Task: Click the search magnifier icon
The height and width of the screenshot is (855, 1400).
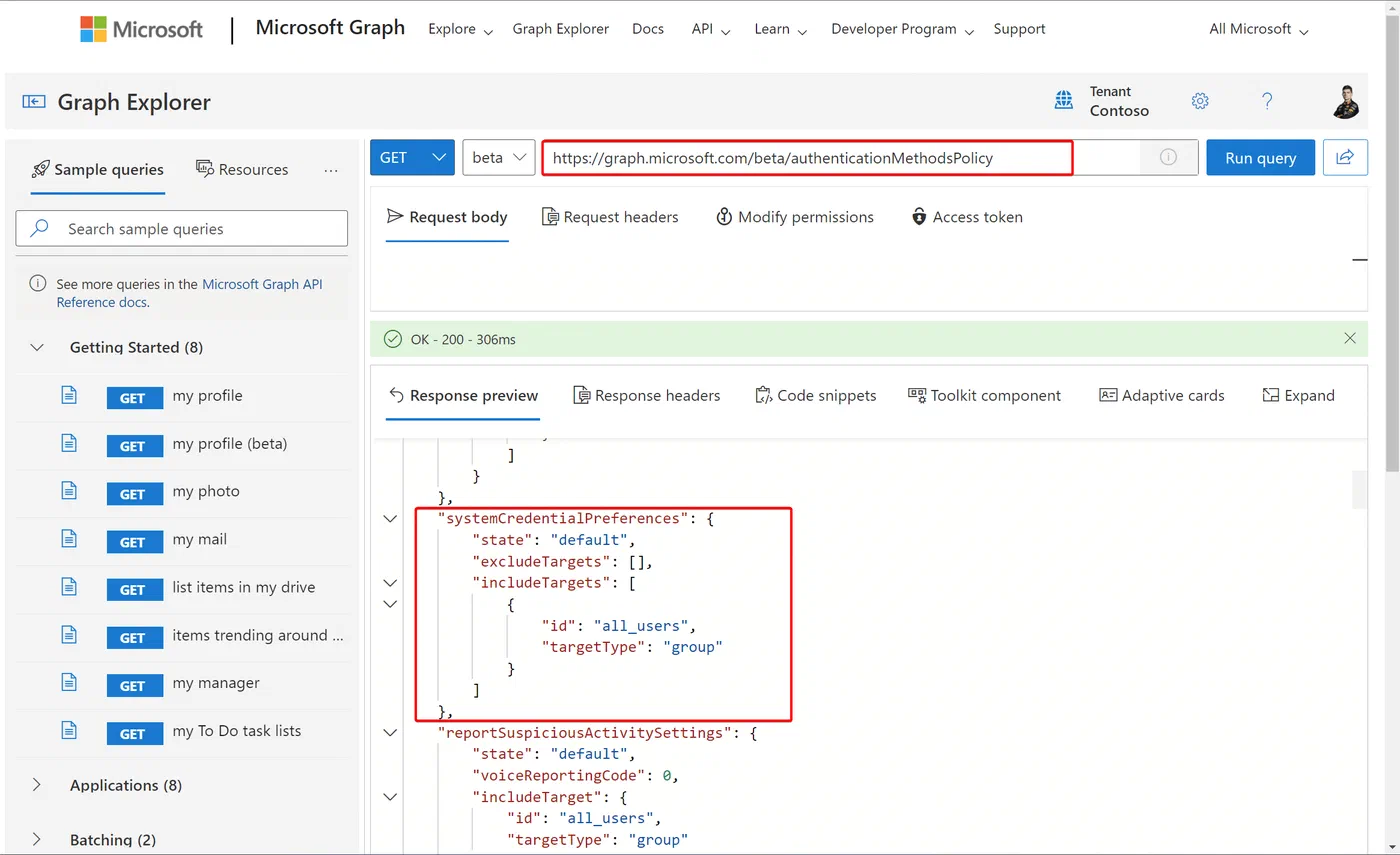Action: tap(40, 229)
